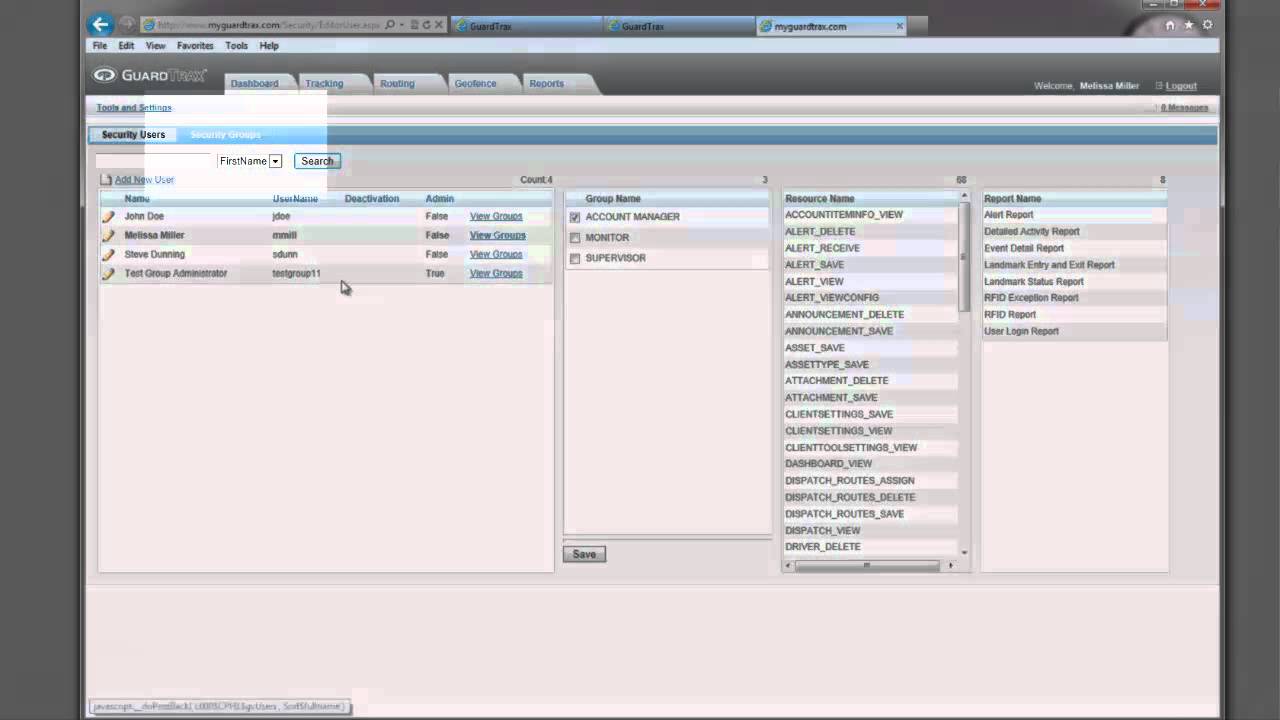Click the Save button under groups
This screenshot has height=720, width=1280.
point(584,554)
